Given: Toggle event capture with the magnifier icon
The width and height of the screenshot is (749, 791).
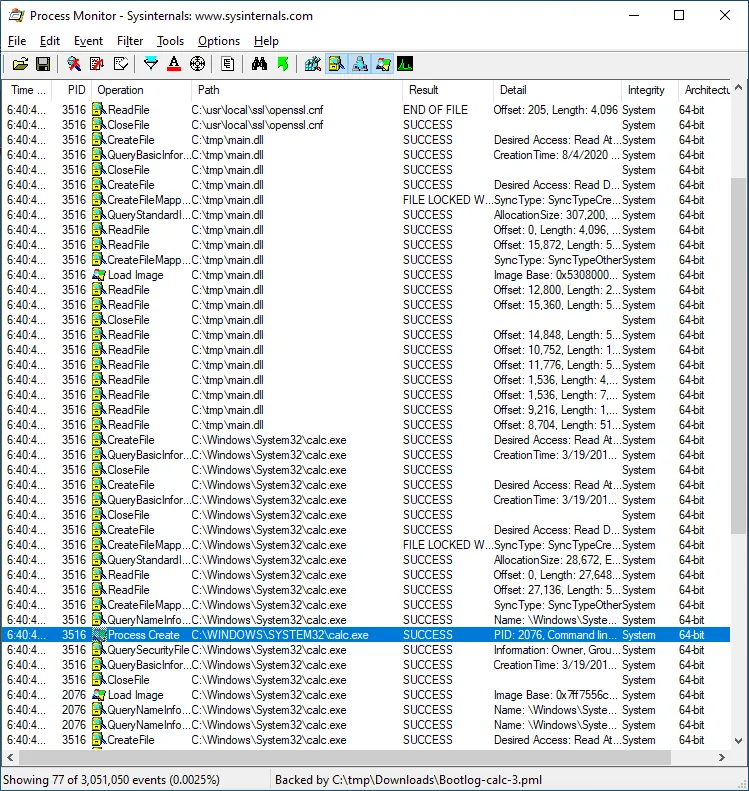Looking at the screenshot, I should (74, 64).
